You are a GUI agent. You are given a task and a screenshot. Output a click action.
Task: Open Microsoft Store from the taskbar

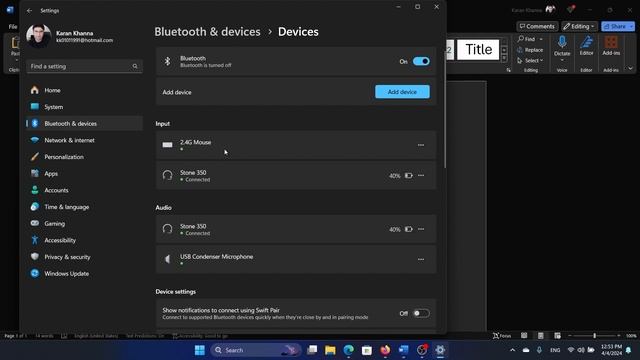pyautogui.click(x=367, y=350)
